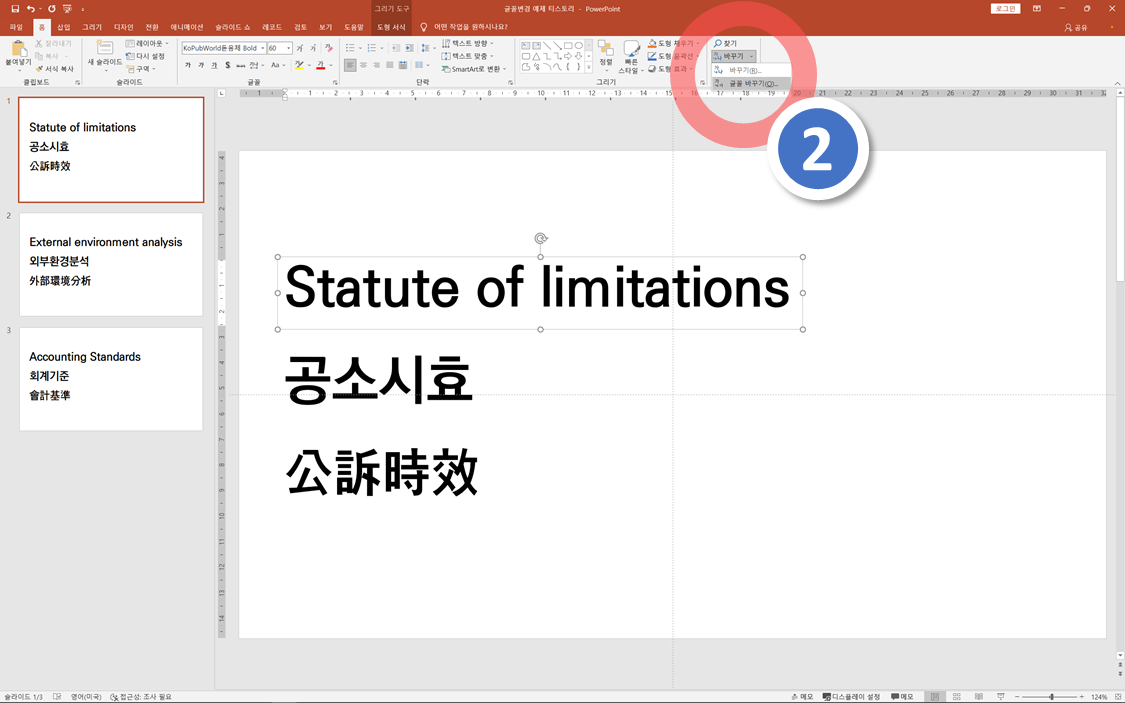Click the 공유 share button
This screenshot has height=703, width=1125.
(x=1075, y=27)
